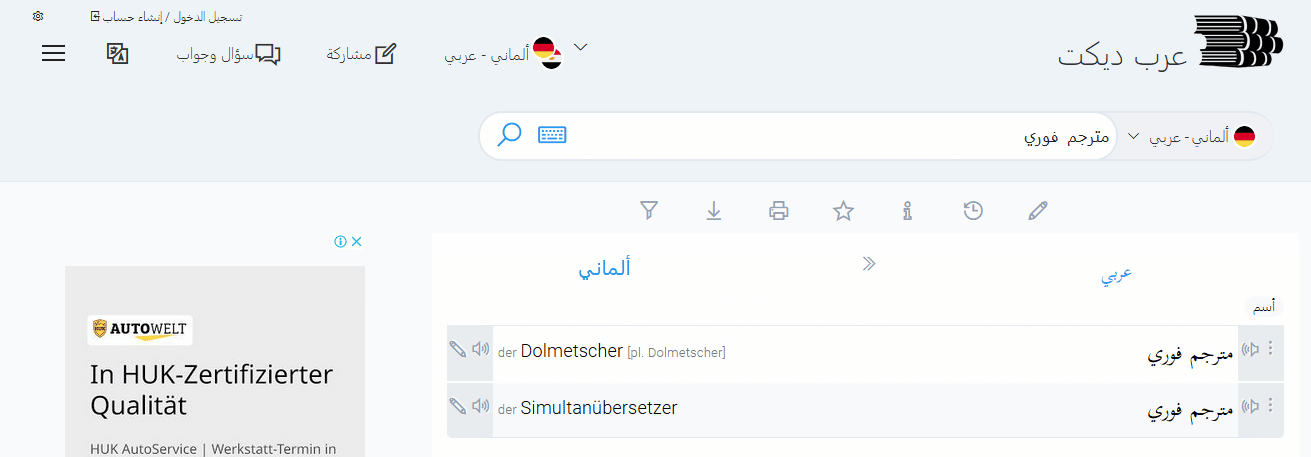This screenshot has height=457, width=1311.
Task: Click the printer icon
Action: point(779,210)
